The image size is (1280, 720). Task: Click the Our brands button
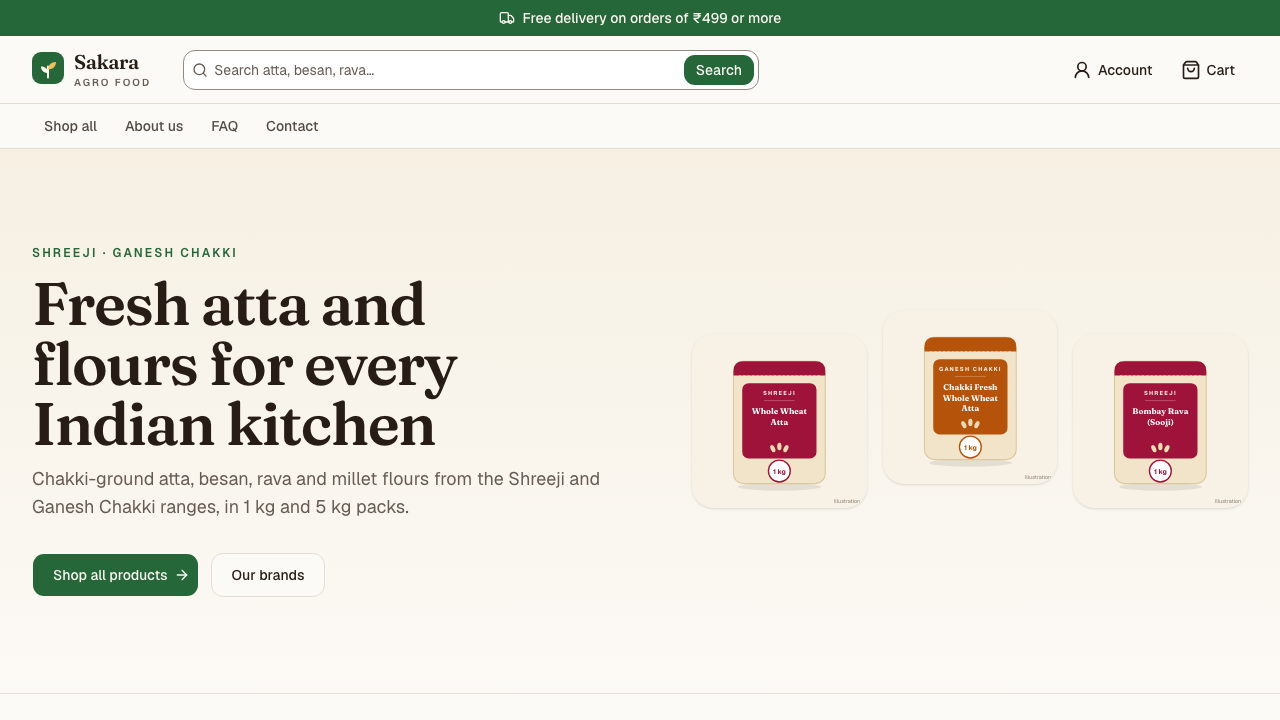pos(268,575)
